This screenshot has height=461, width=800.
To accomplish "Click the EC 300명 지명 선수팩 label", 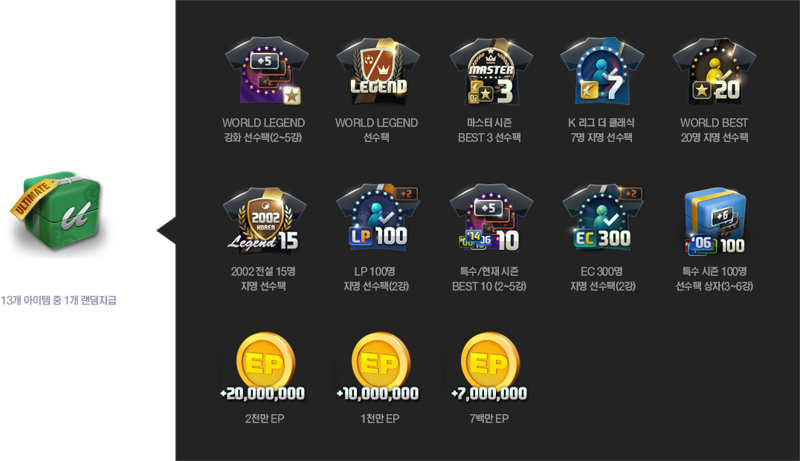I will [603, 278].
